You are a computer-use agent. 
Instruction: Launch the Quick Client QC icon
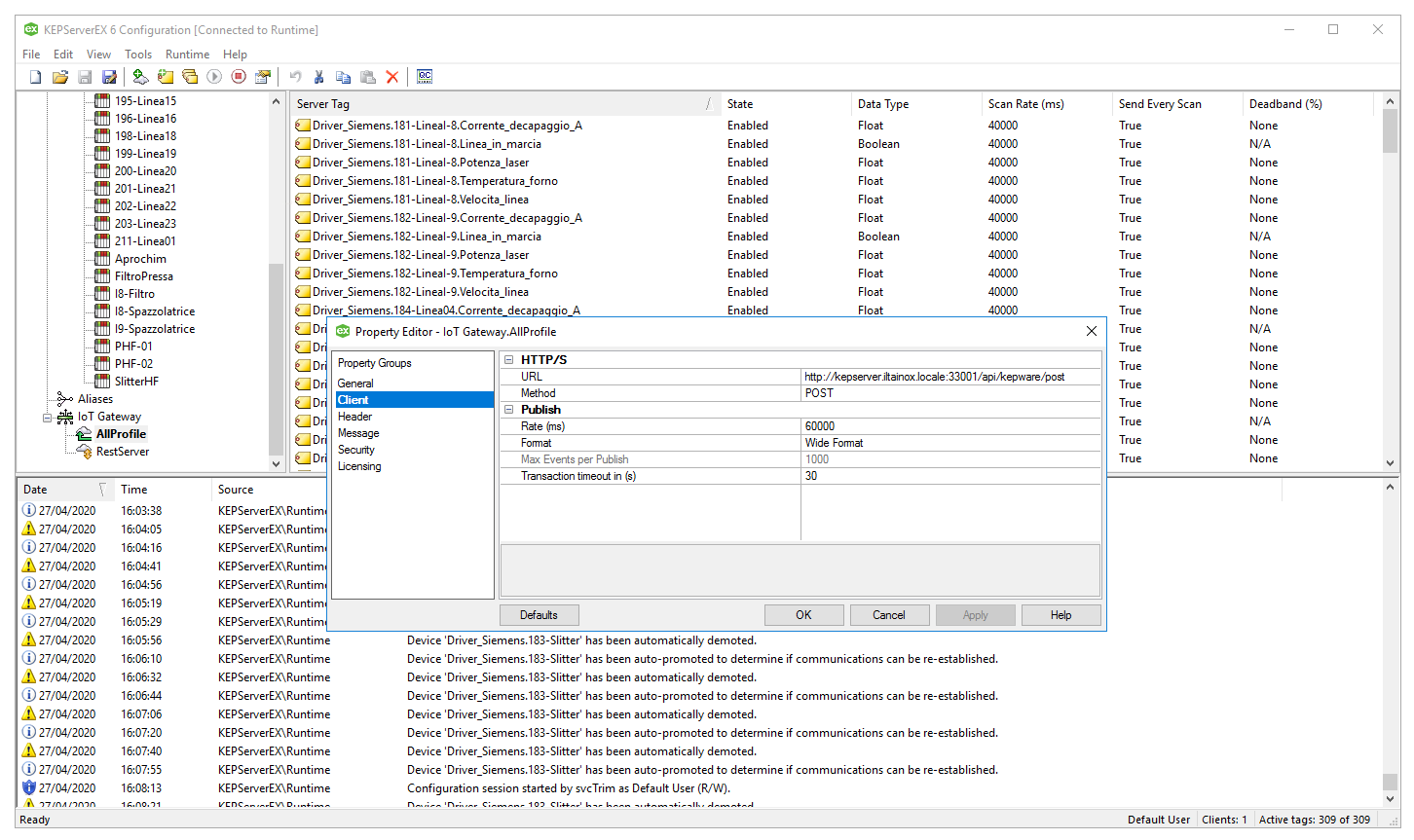(425, 76)
